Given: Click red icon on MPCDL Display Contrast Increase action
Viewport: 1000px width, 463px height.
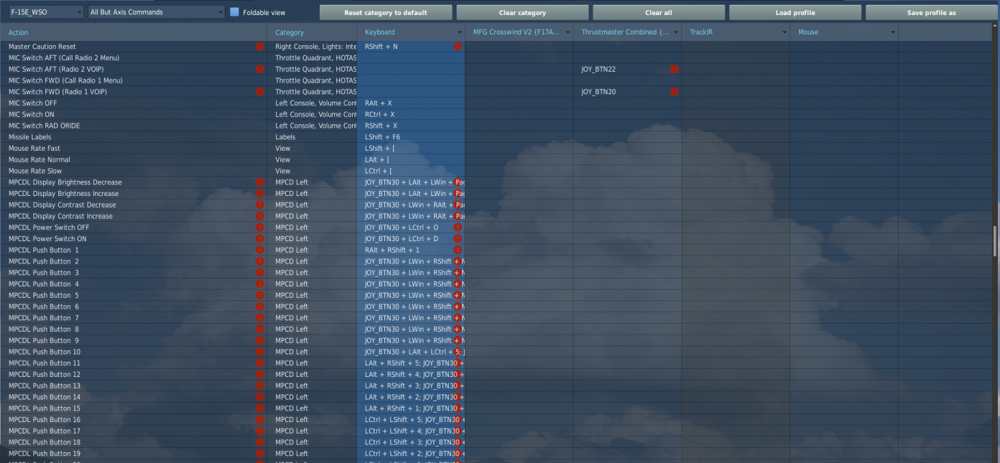Looking at the screenshot, I should pos(260,216).
